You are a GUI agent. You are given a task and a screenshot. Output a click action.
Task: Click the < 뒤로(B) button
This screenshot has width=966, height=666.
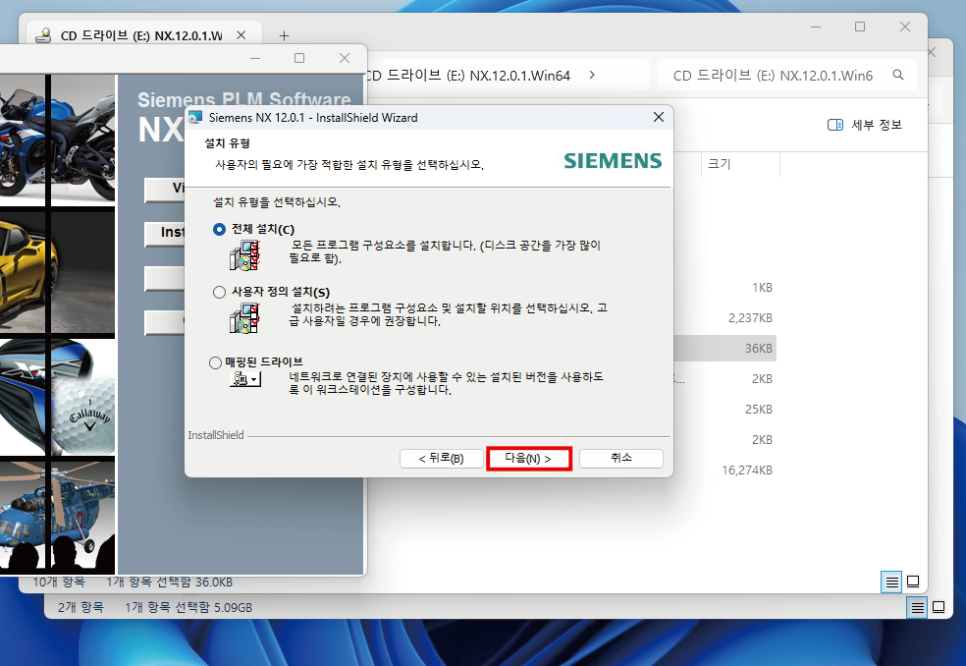[x=441, y=458]
